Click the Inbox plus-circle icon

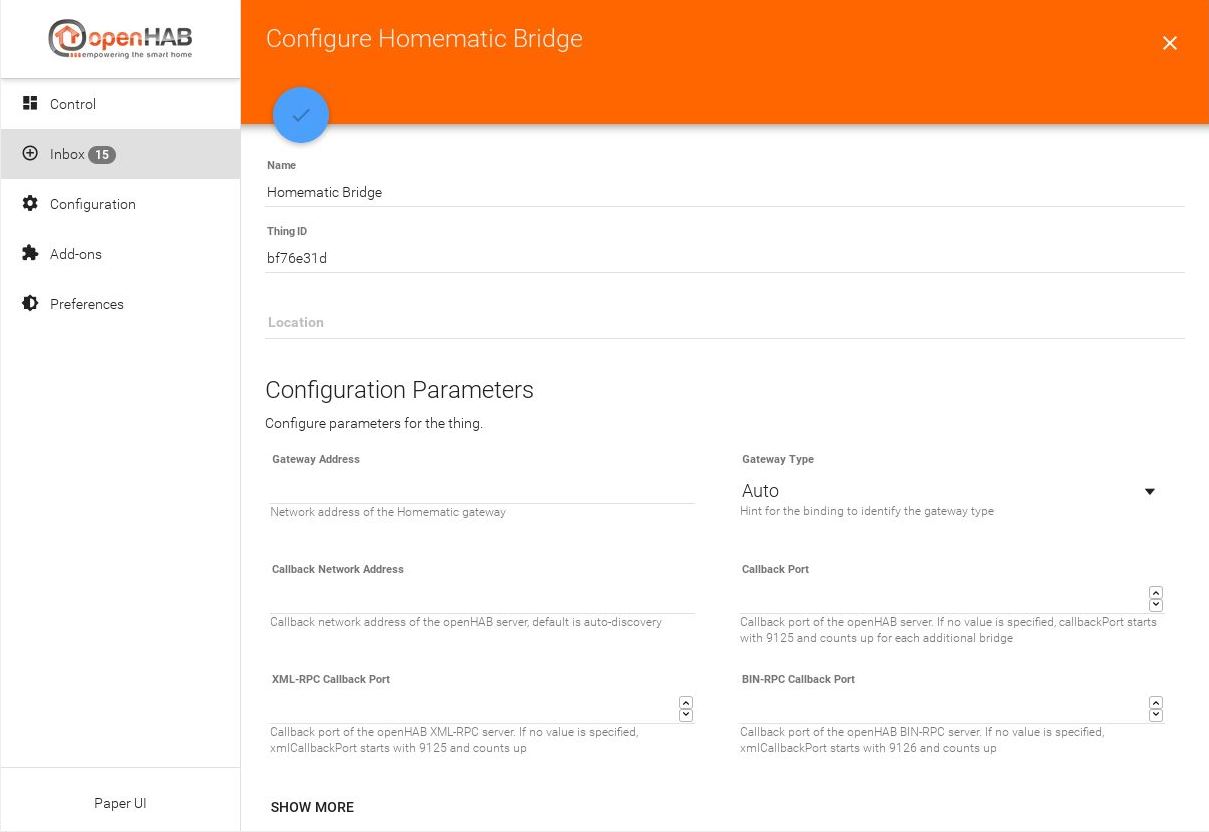click(30, 154)
